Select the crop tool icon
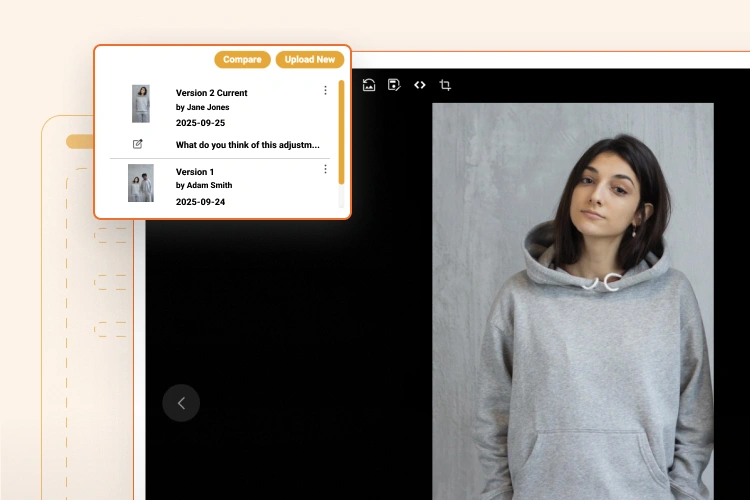 point(445,85)
